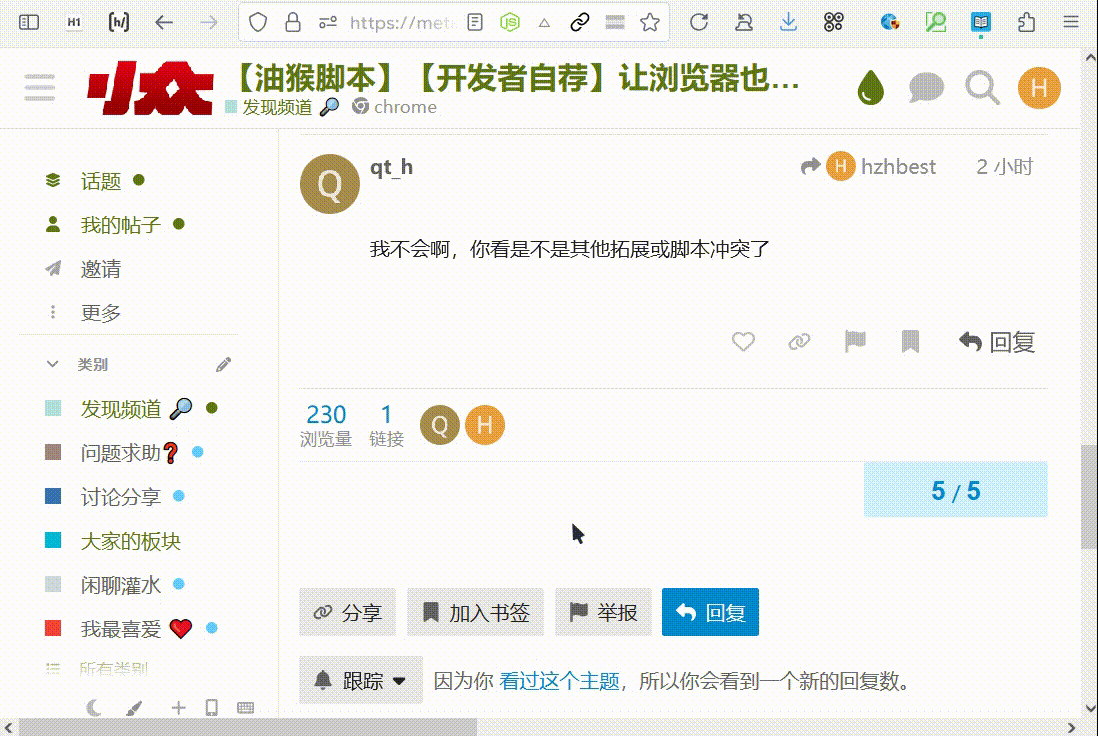Collapse the 类别 section in sidebar
Viewport: 1098px width, 736px height.
tap(53, 365)
